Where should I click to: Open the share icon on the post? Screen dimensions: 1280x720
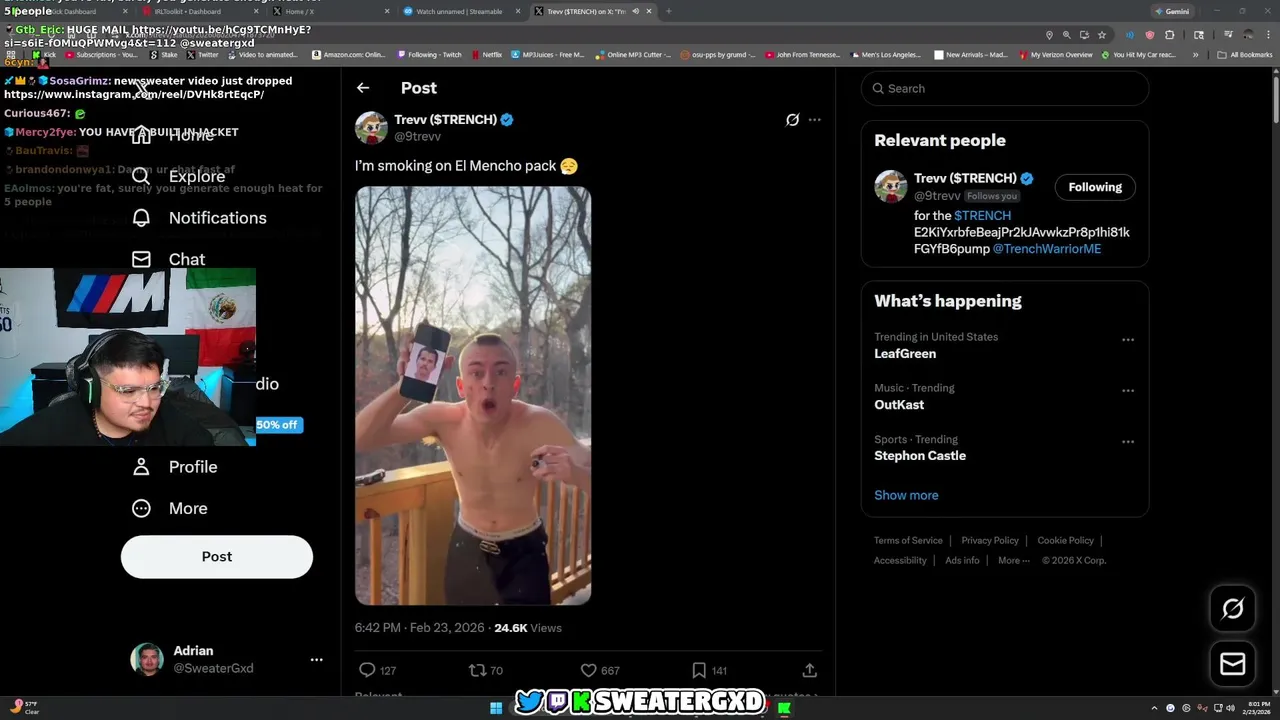(810, 670)
